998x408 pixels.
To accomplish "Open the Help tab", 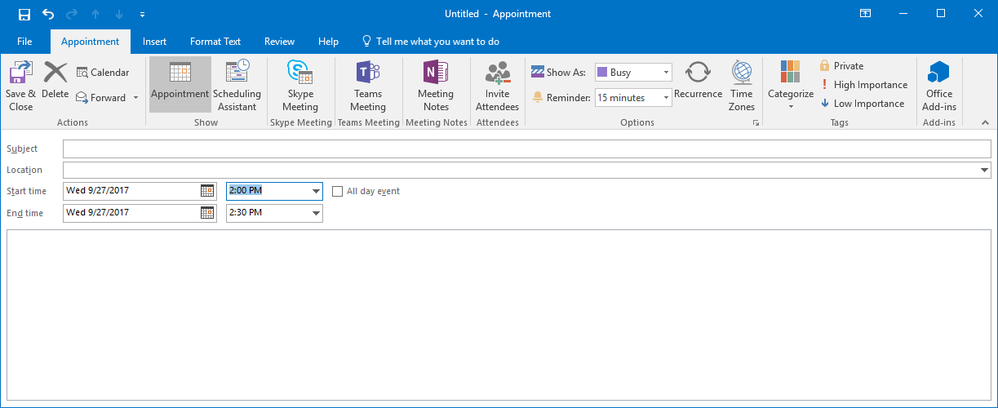I will click(328, 41).
